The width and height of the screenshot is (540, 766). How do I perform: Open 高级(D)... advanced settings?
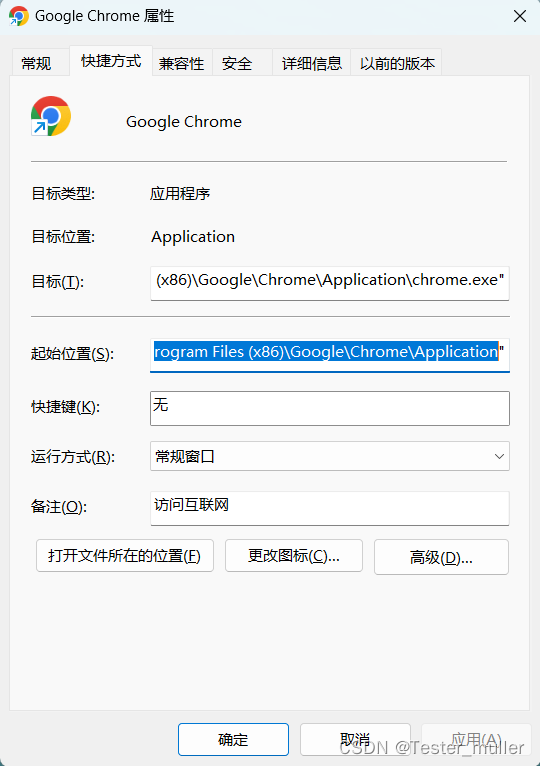tap(441, 557)
